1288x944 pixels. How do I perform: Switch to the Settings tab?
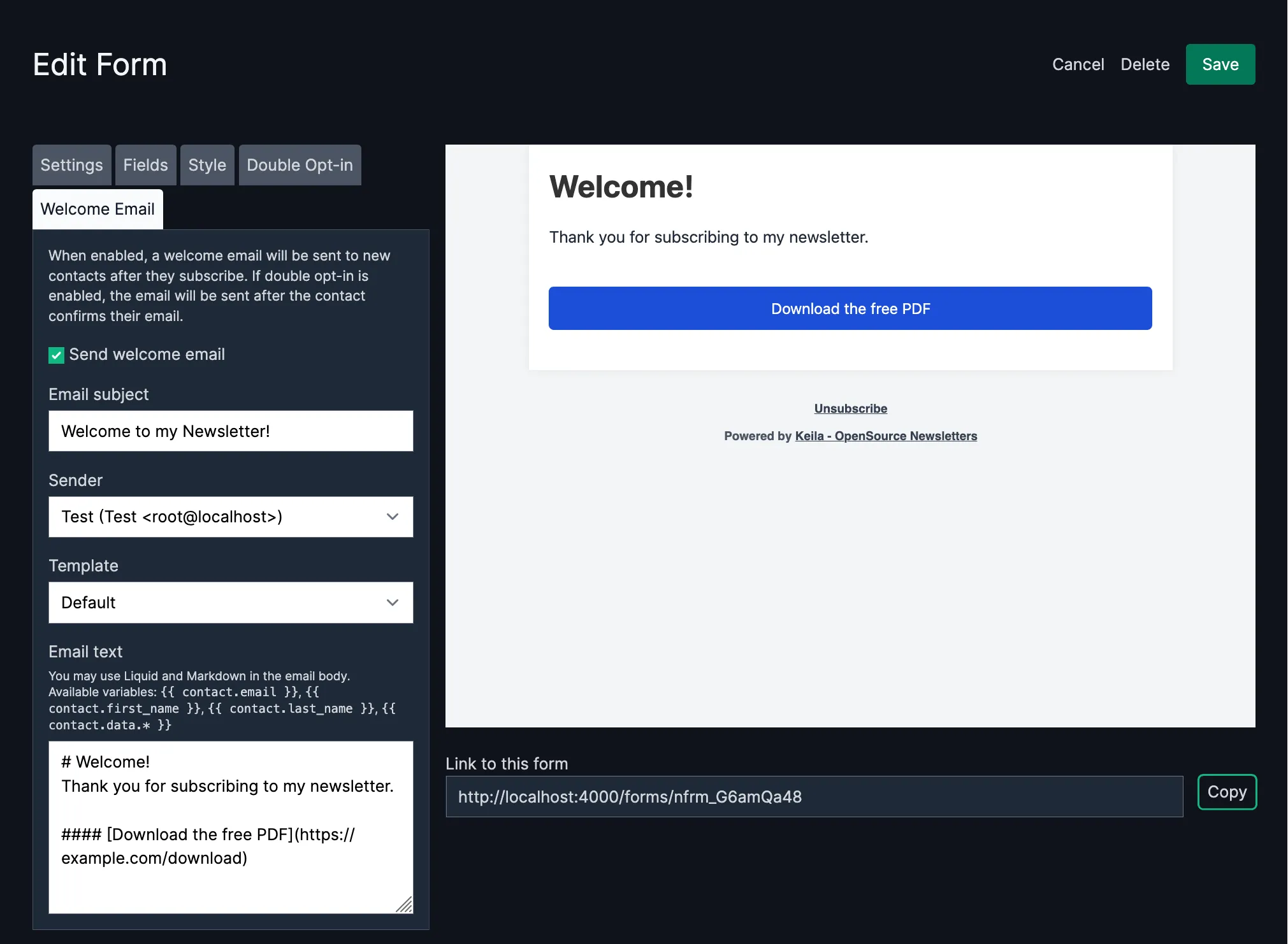[x=71, y=165]
